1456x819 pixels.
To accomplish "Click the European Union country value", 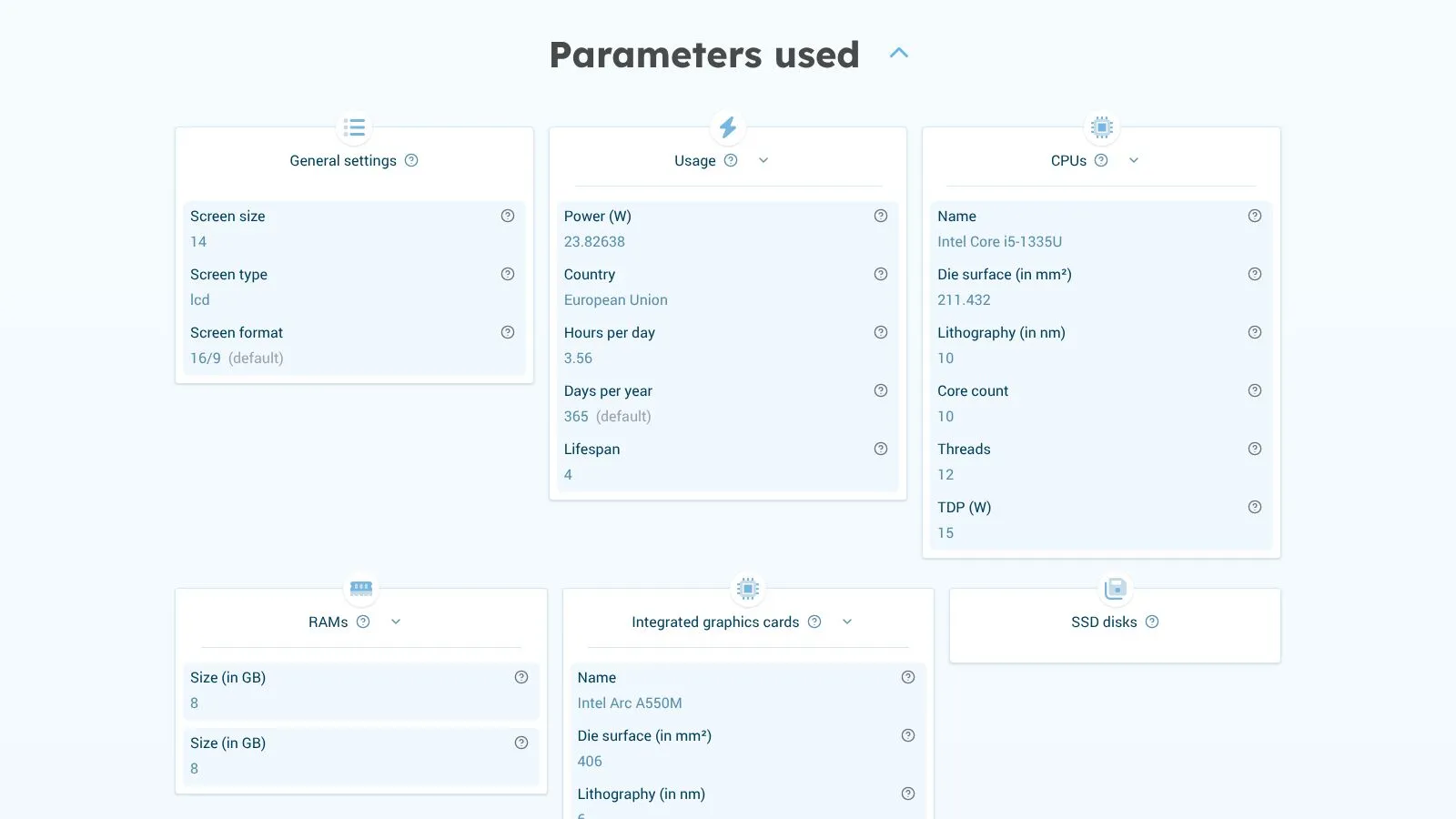I will (x=616, y=300).
